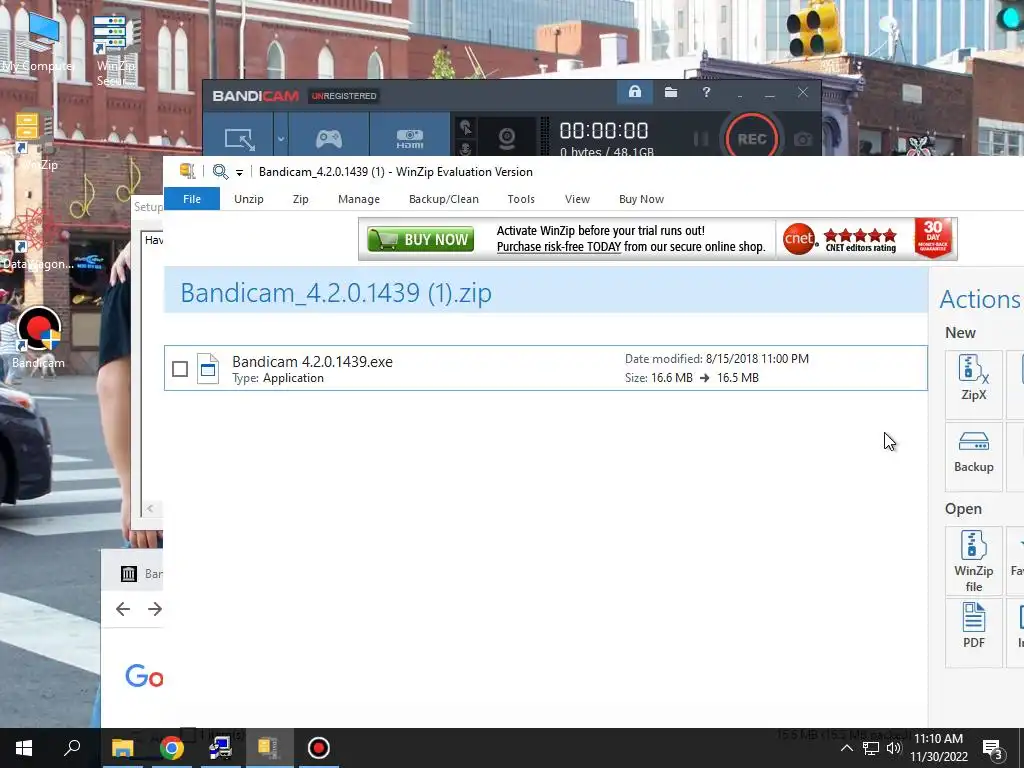This screenshot has height=768, width=1024.
Task: Expand the screen recording mode dropdown arrow
Action: [281, 138]
